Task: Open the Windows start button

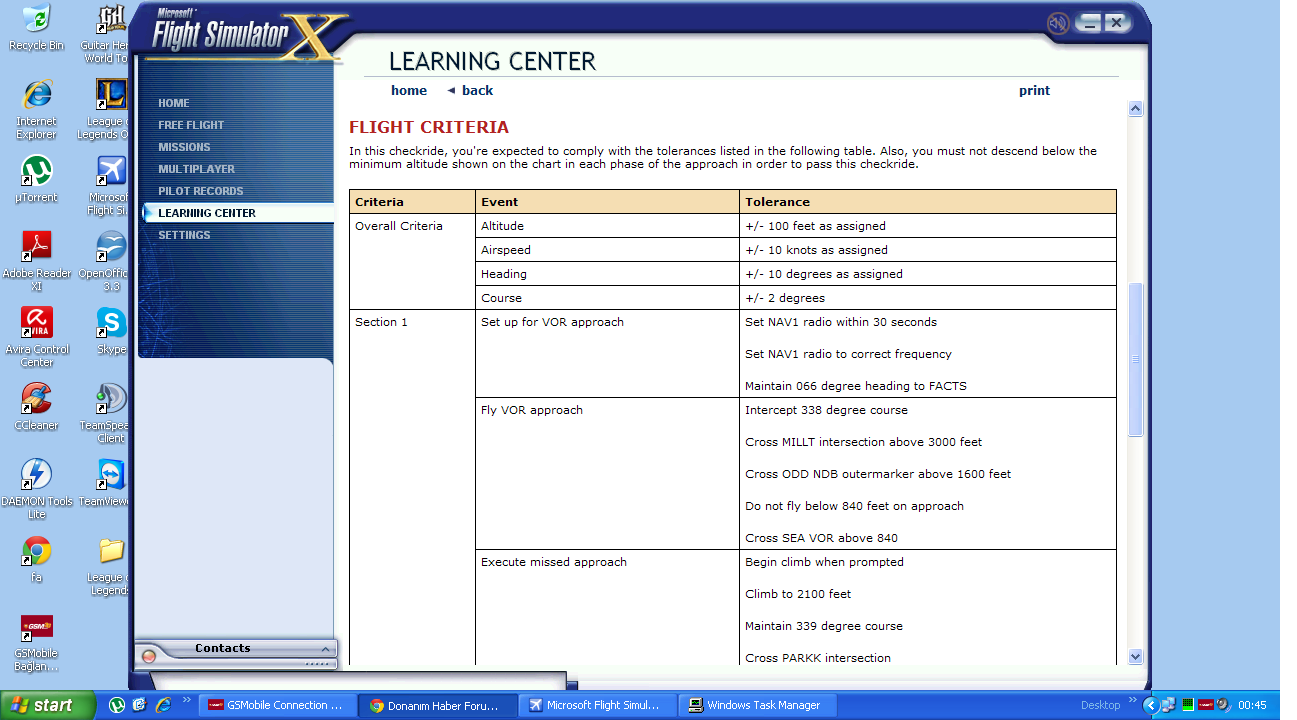Action: point(48,705)
